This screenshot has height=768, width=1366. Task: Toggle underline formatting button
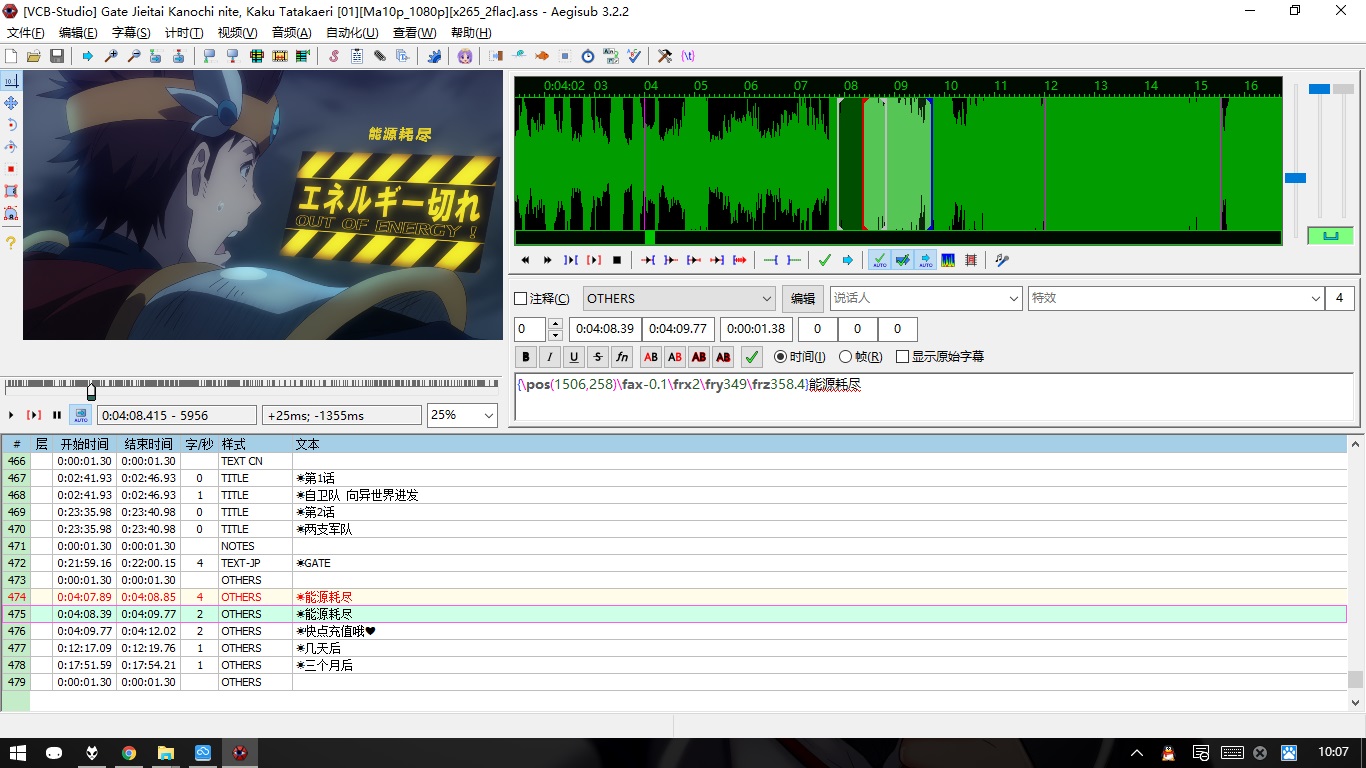pos(574,356)
